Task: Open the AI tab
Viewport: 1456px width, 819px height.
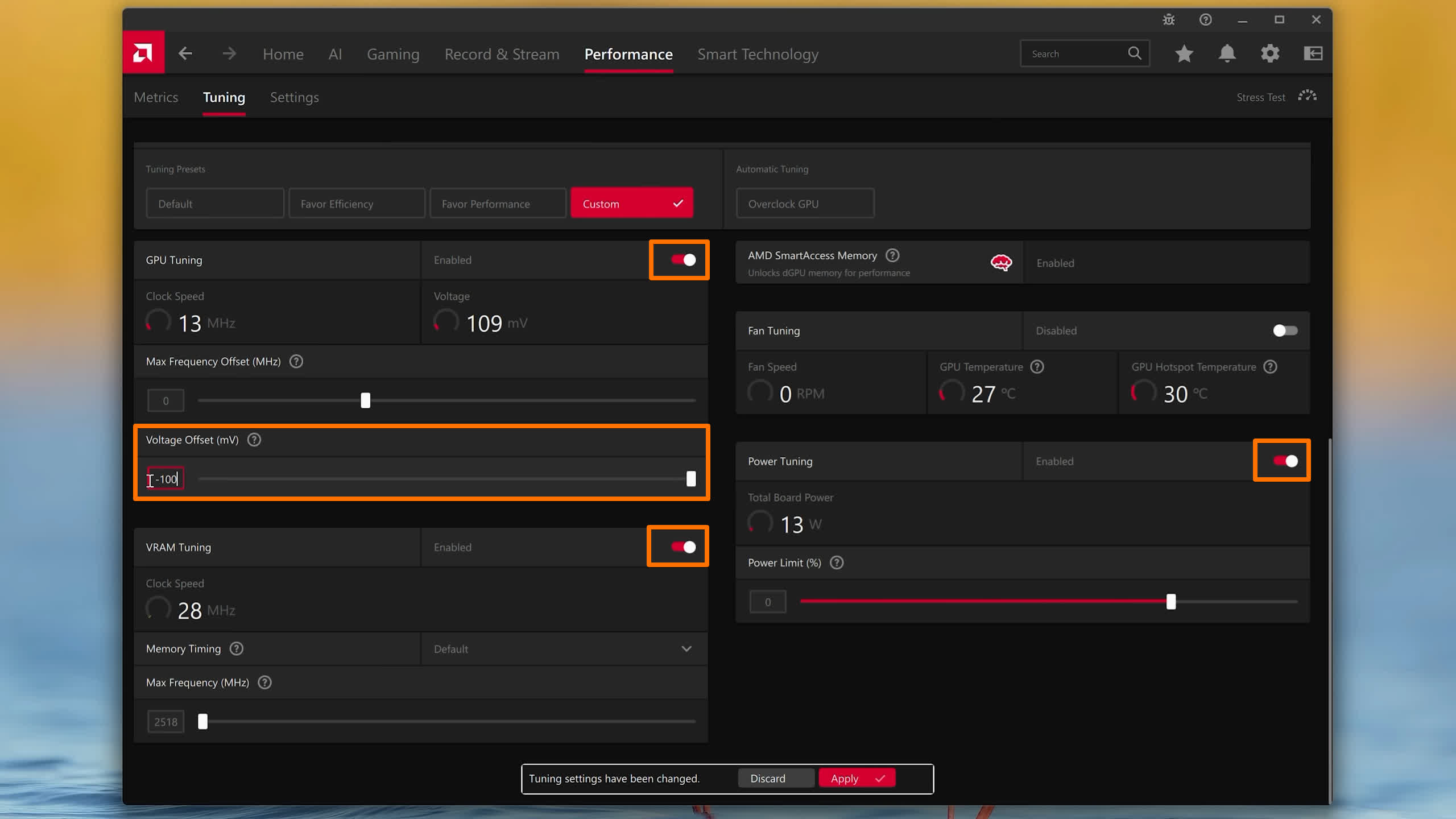Action: click(x=335, y=54)
